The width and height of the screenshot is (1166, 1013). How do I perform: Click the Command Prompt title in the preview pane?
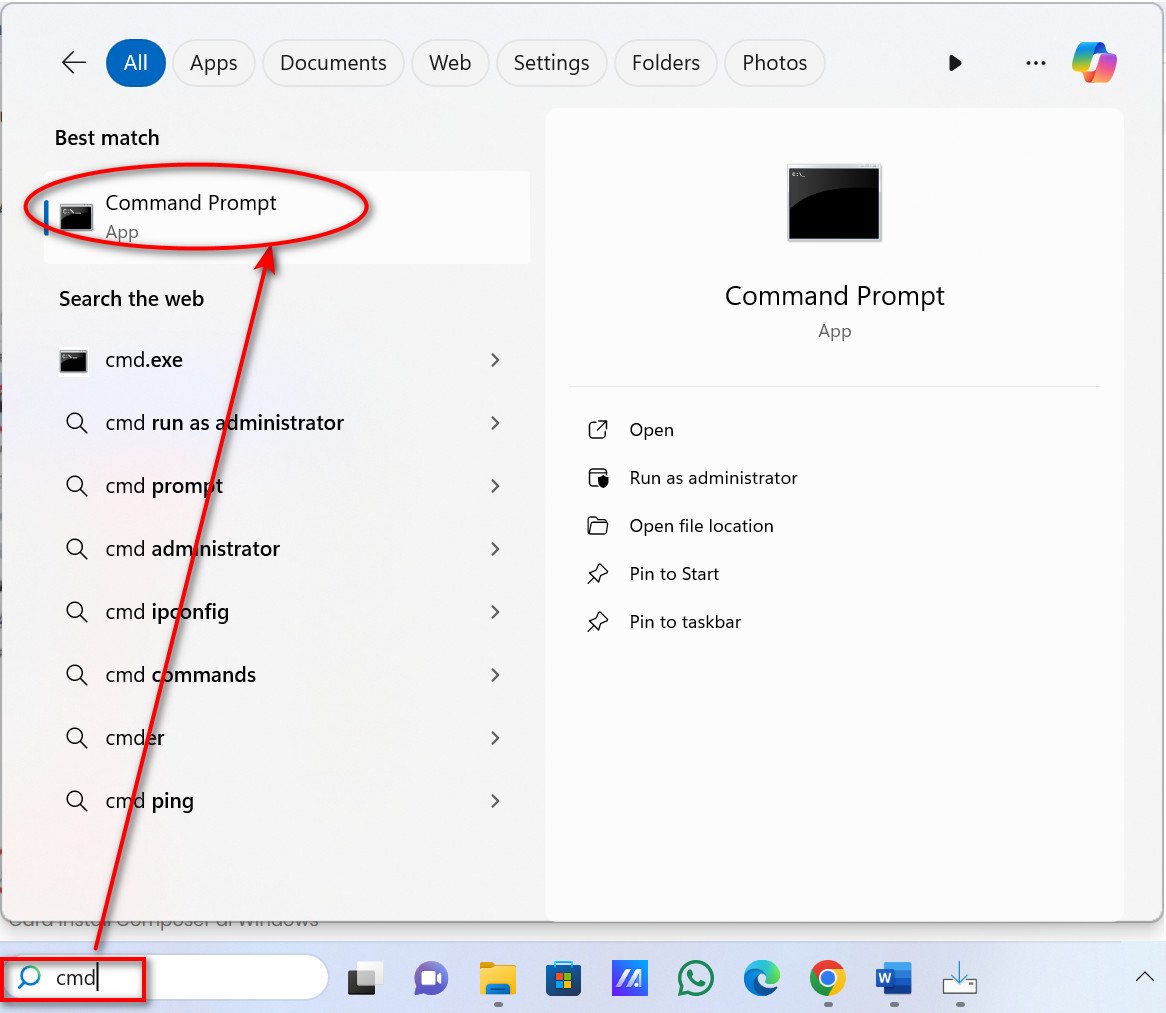coord(834,296)
